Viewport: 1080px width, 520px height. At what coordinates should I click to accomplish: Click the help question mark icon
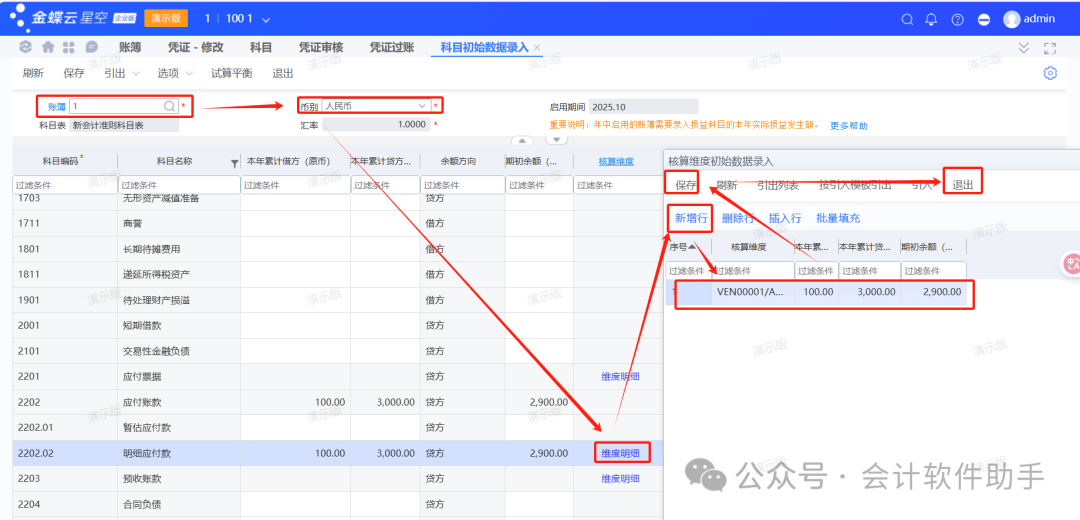(x=957, y=19)
